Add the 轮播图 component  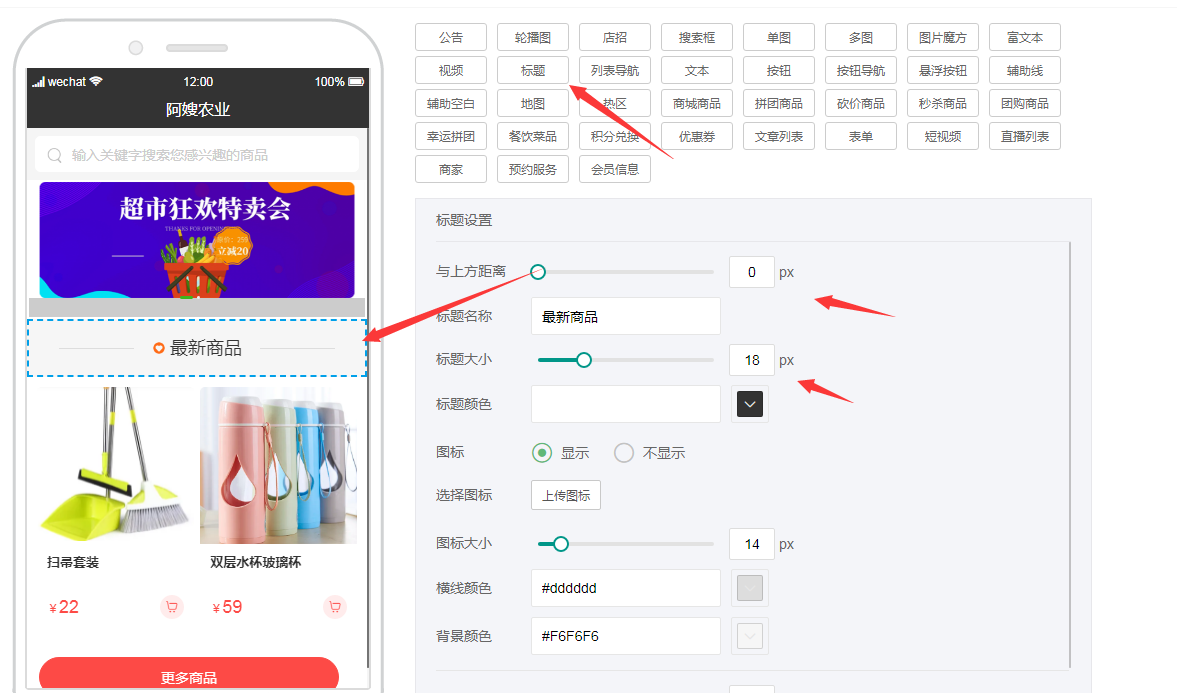point(533,38)
